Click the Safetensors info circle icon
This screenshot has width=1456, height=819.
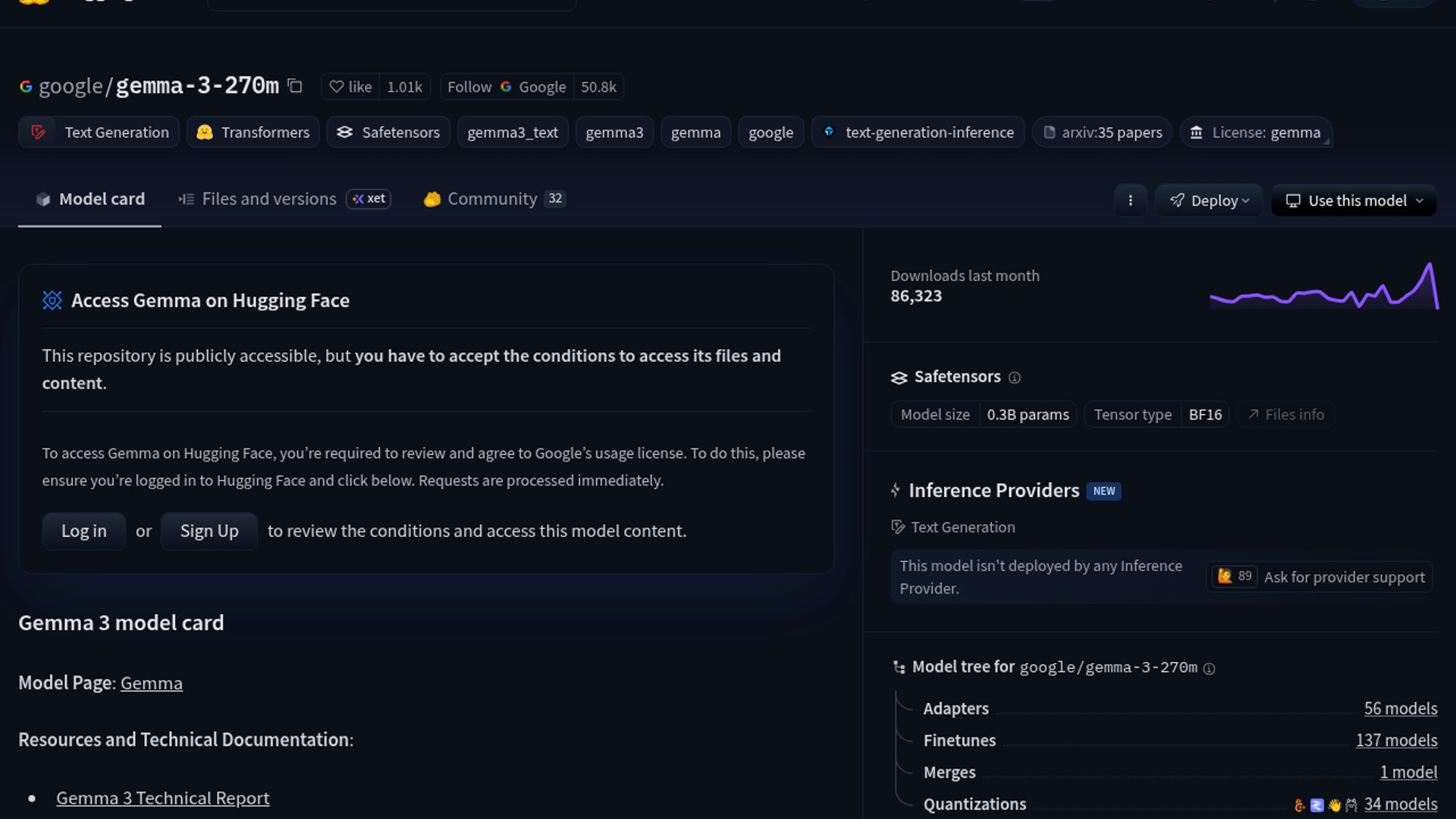click(1015, 378)
